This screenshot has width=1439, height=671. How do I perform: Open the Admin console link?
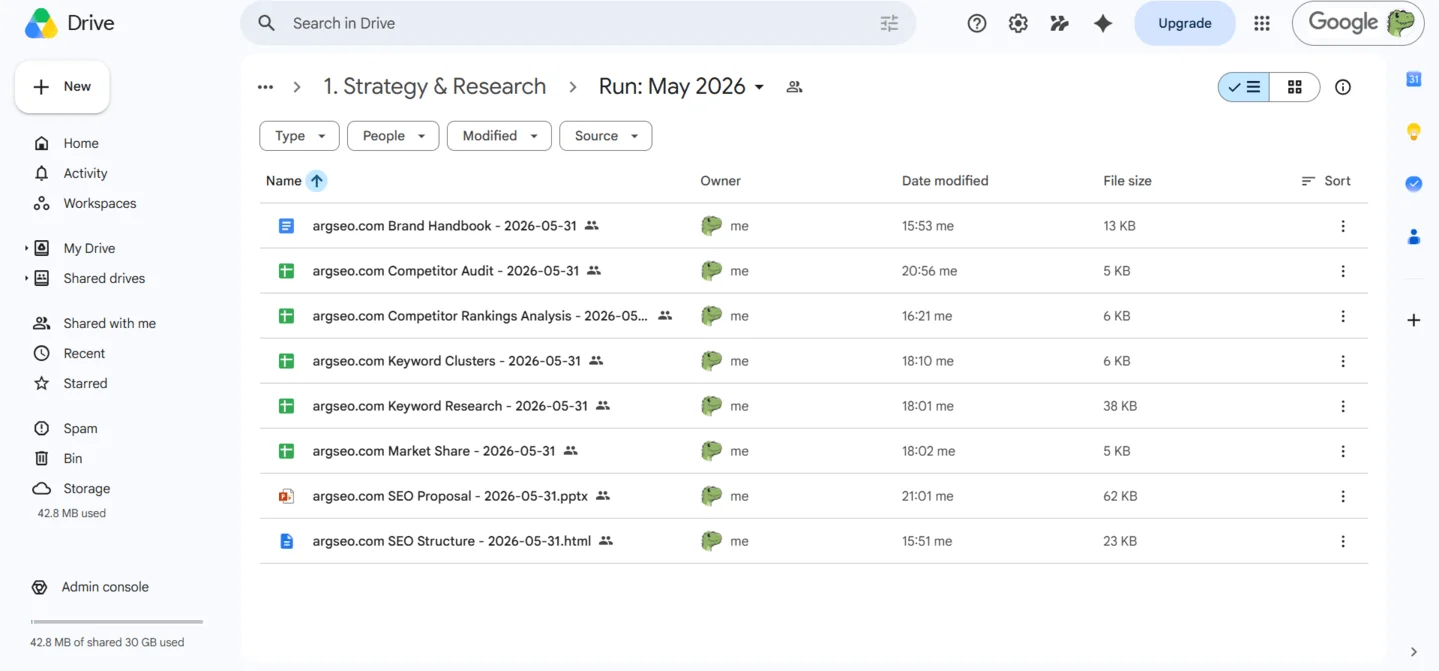click(105, 587)
